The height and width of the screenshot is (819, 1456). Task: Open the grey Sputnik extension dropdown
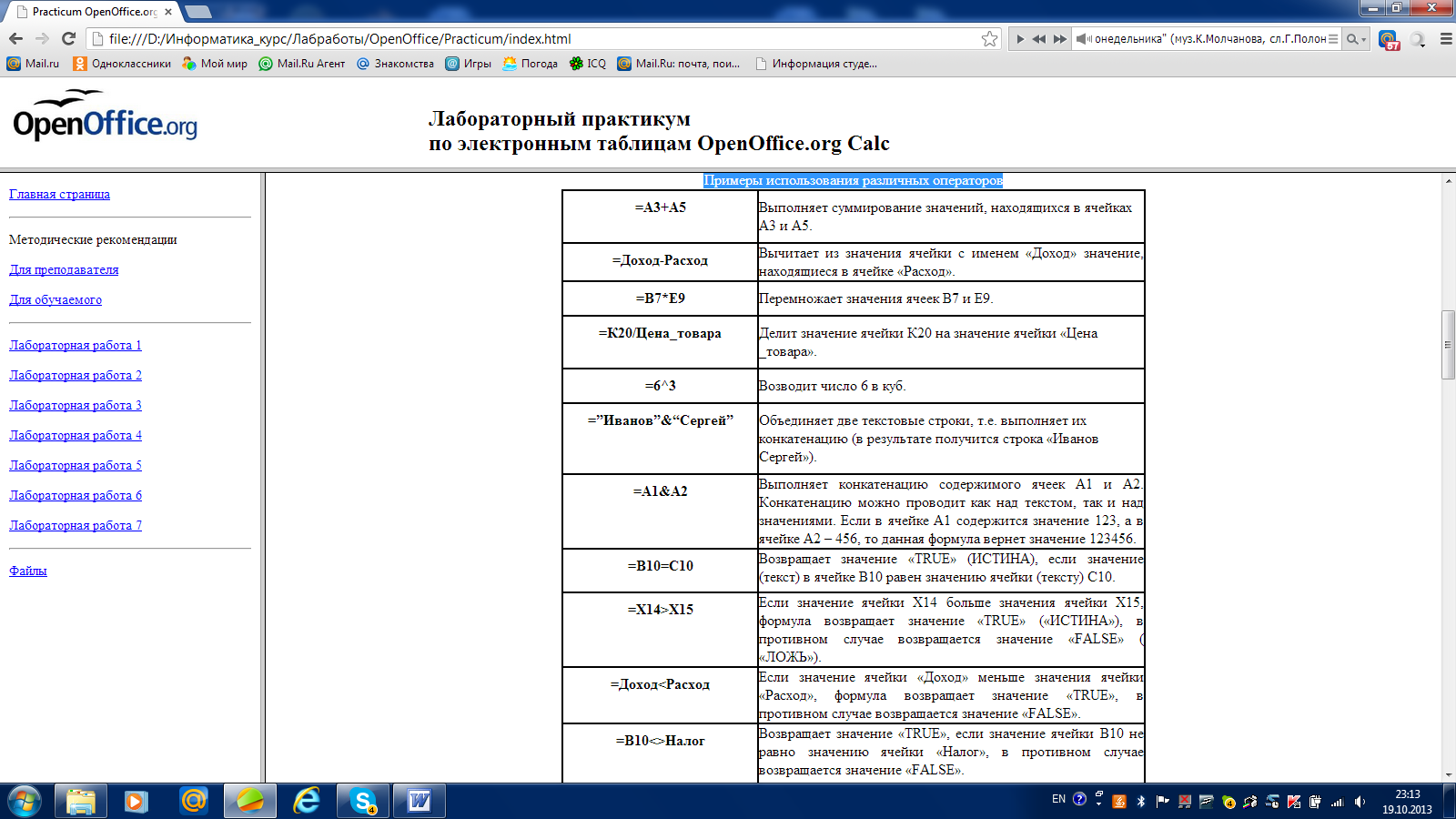pos(1418,39)
